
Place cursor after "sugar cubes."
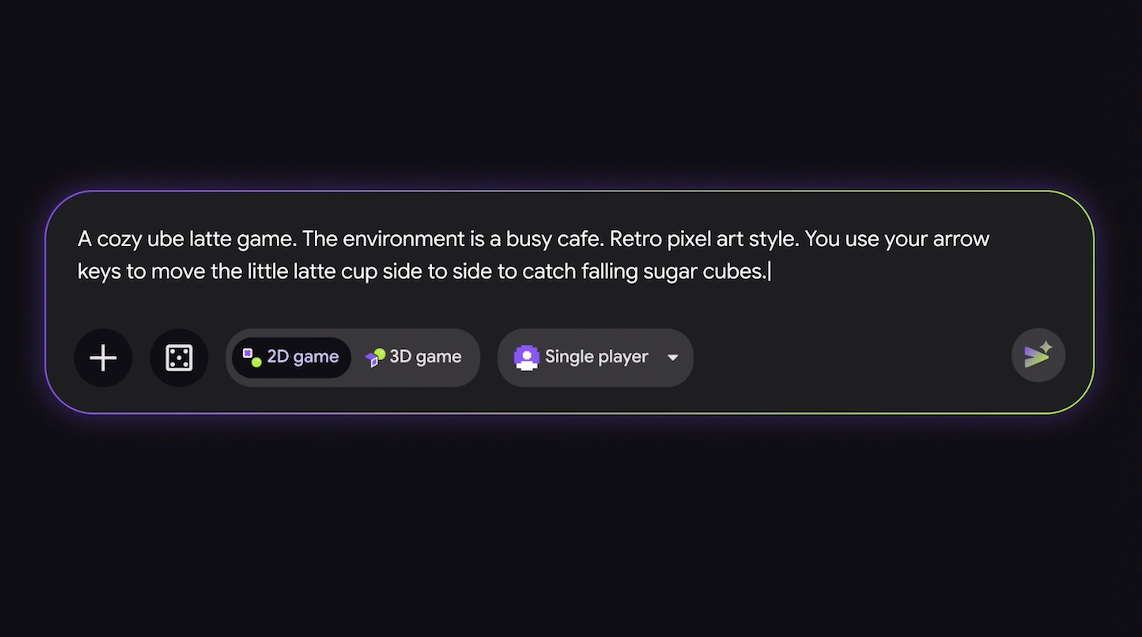[x=769, y=272]
